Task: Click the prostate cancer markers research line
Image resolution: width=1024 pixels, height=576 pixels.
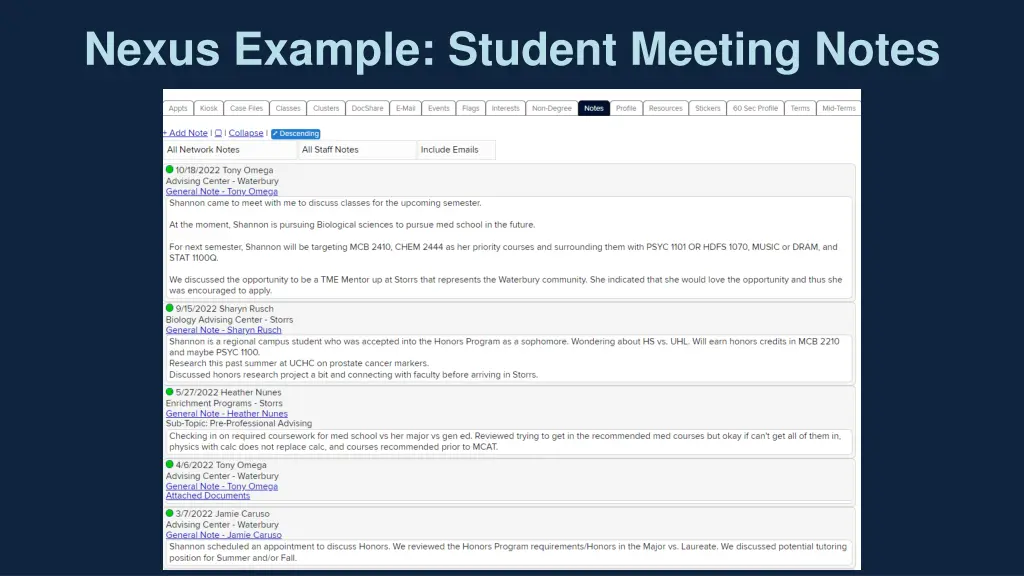Action: (298, 363)
